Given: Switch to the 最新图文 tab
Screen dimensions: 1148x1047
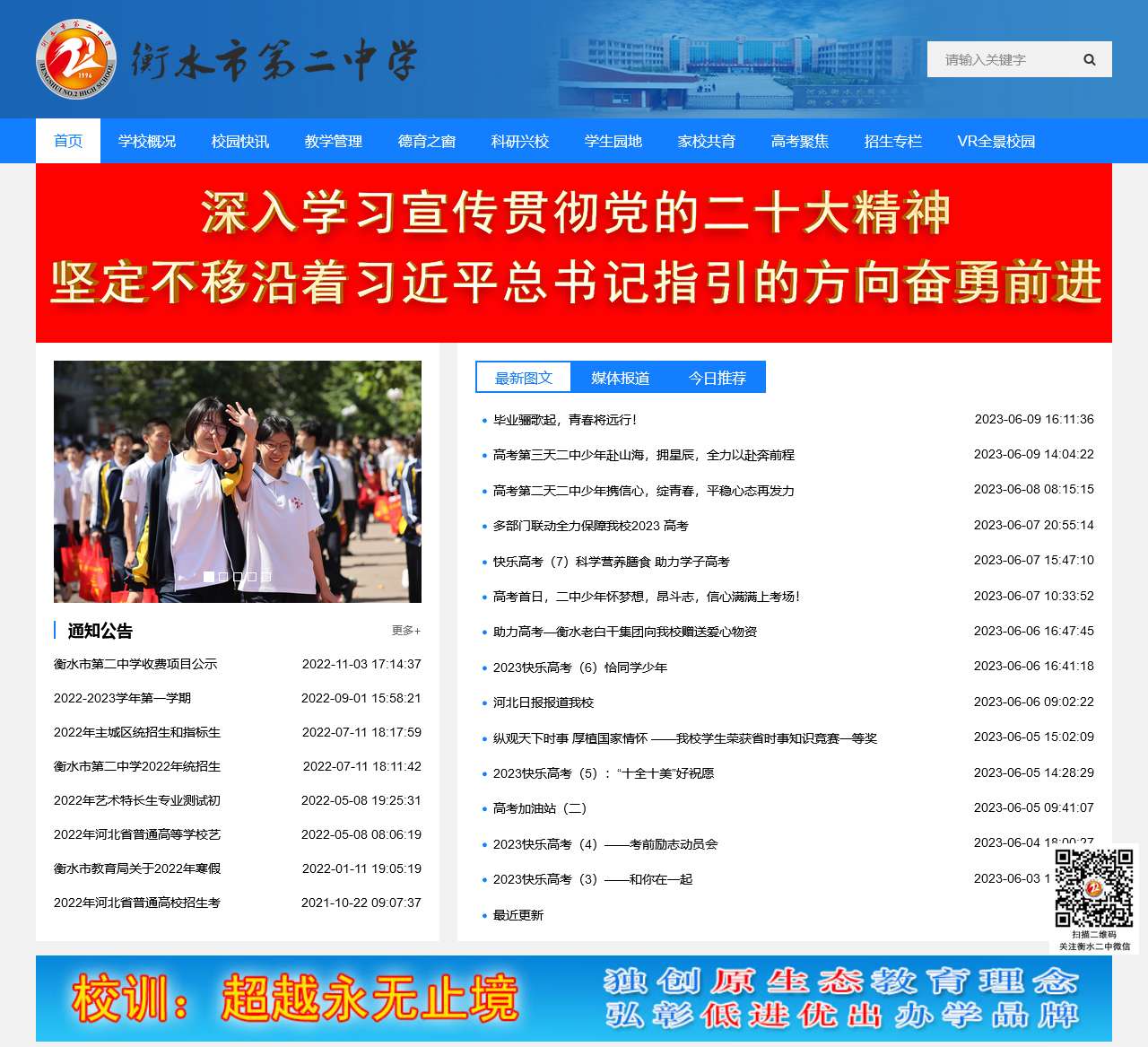Looking at the screenshot, I should (x=524, y=378).
